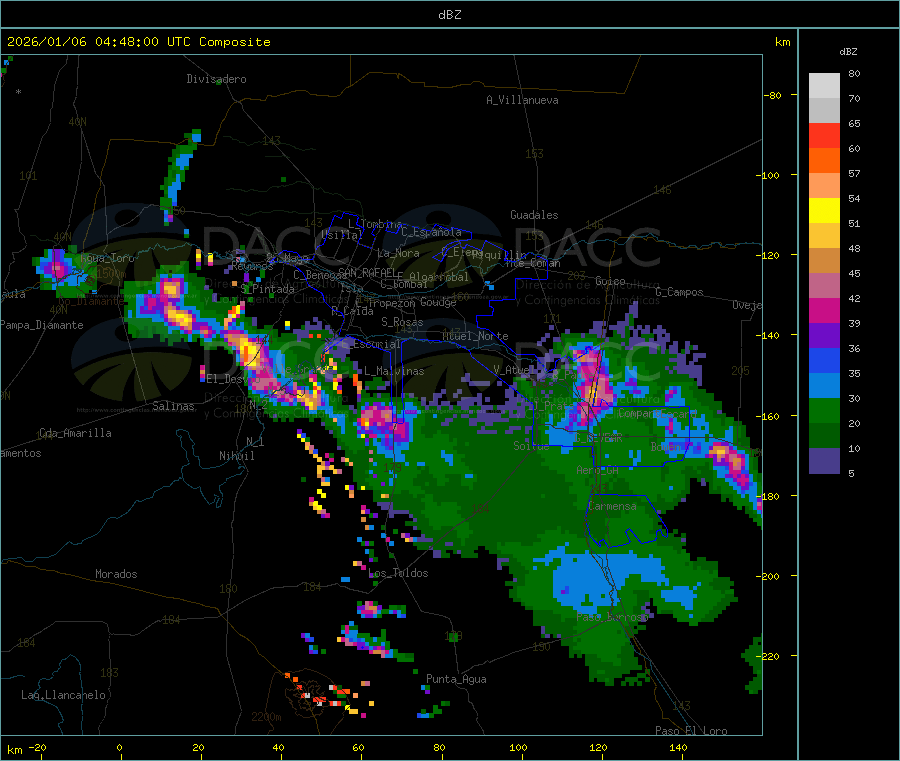This screenshot has width=900, height=761.
Task: Pick the bright green 20–30 dBZ swatch
Action: point(824,411)
